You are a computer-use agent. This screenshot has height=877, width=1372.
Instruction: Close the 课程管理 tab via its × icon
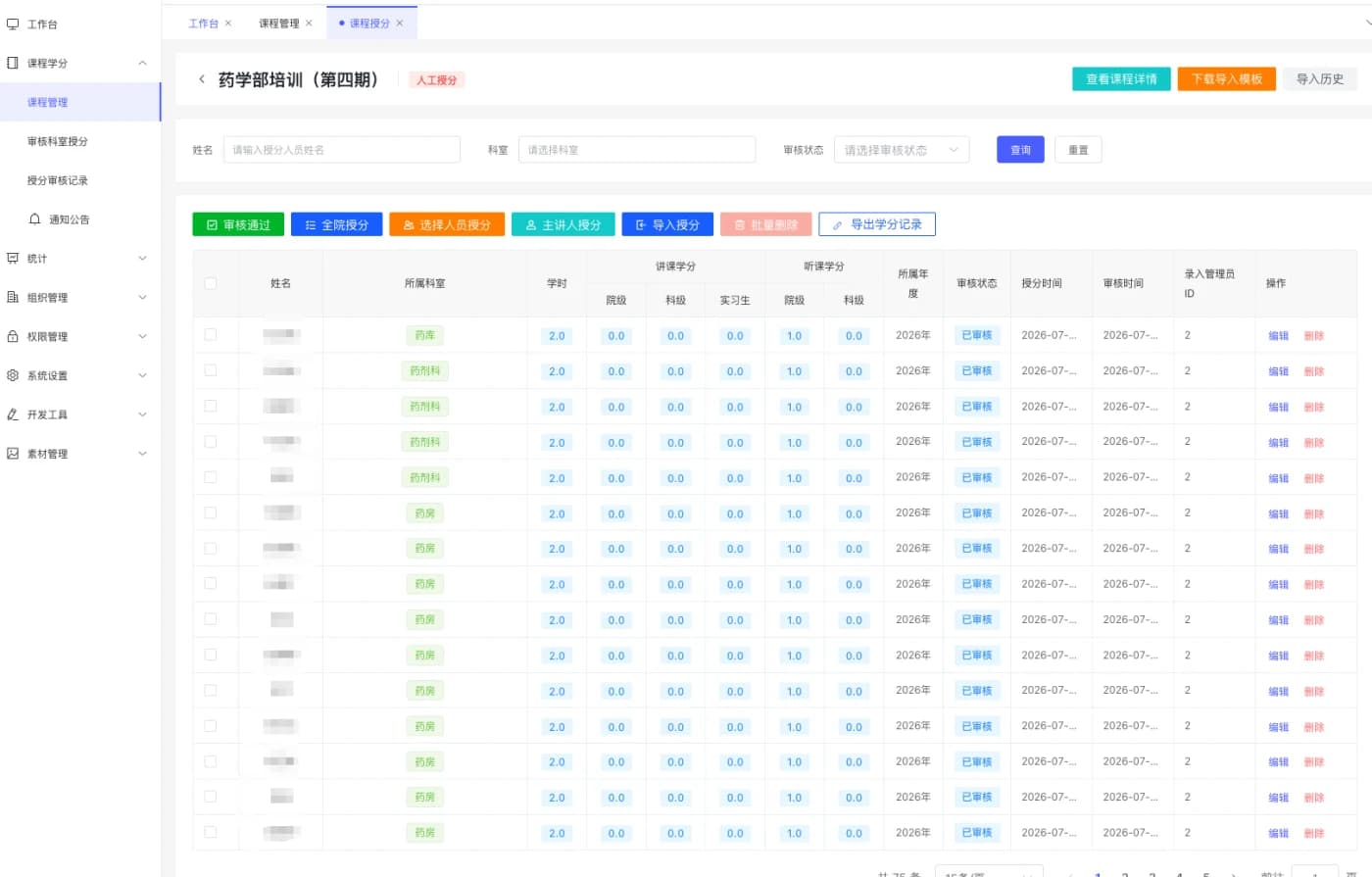click(x=309, y=24)
